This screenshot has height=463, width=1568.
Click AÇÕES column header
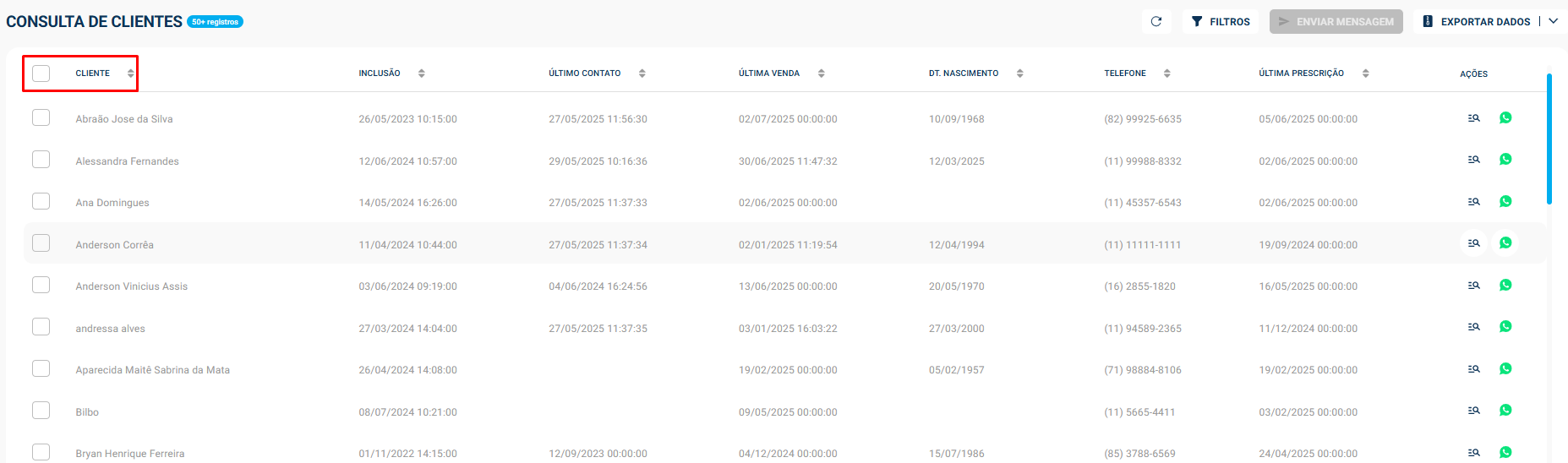click(1473, 74)
